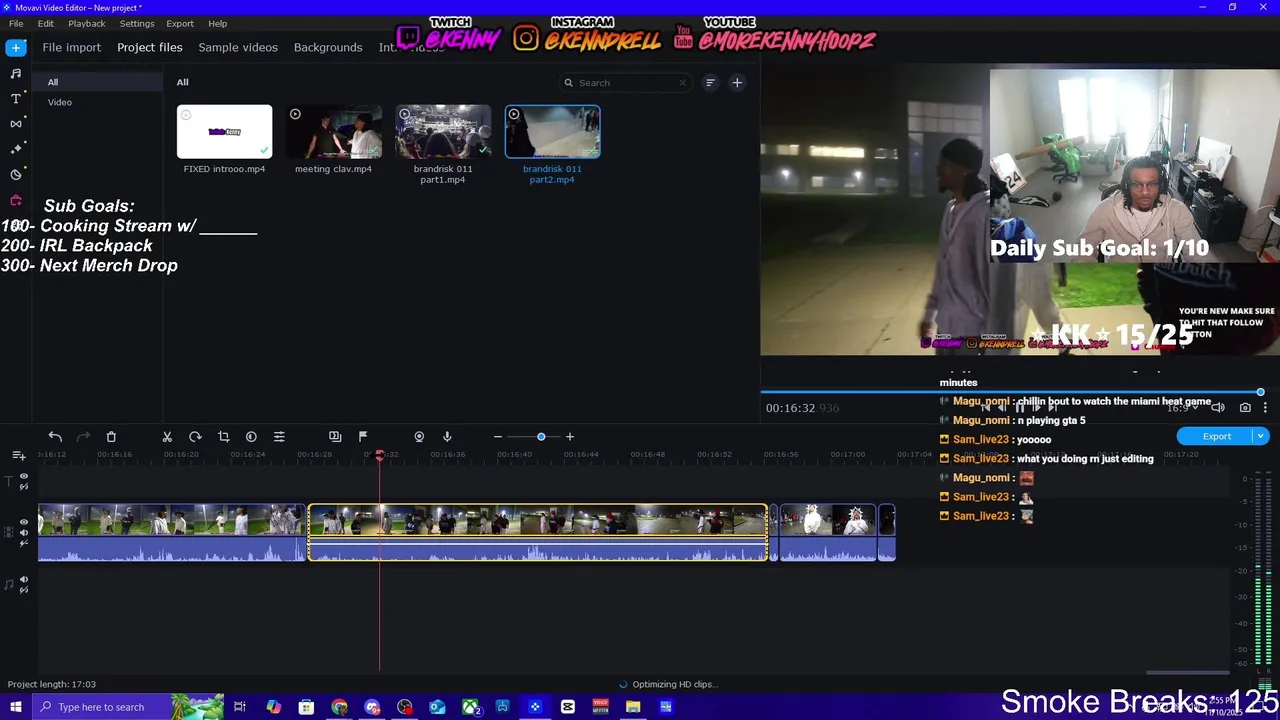Switch to Sample videos tab
The width and height of the screenshot is (1280, 720).
(x=238, y=47)
